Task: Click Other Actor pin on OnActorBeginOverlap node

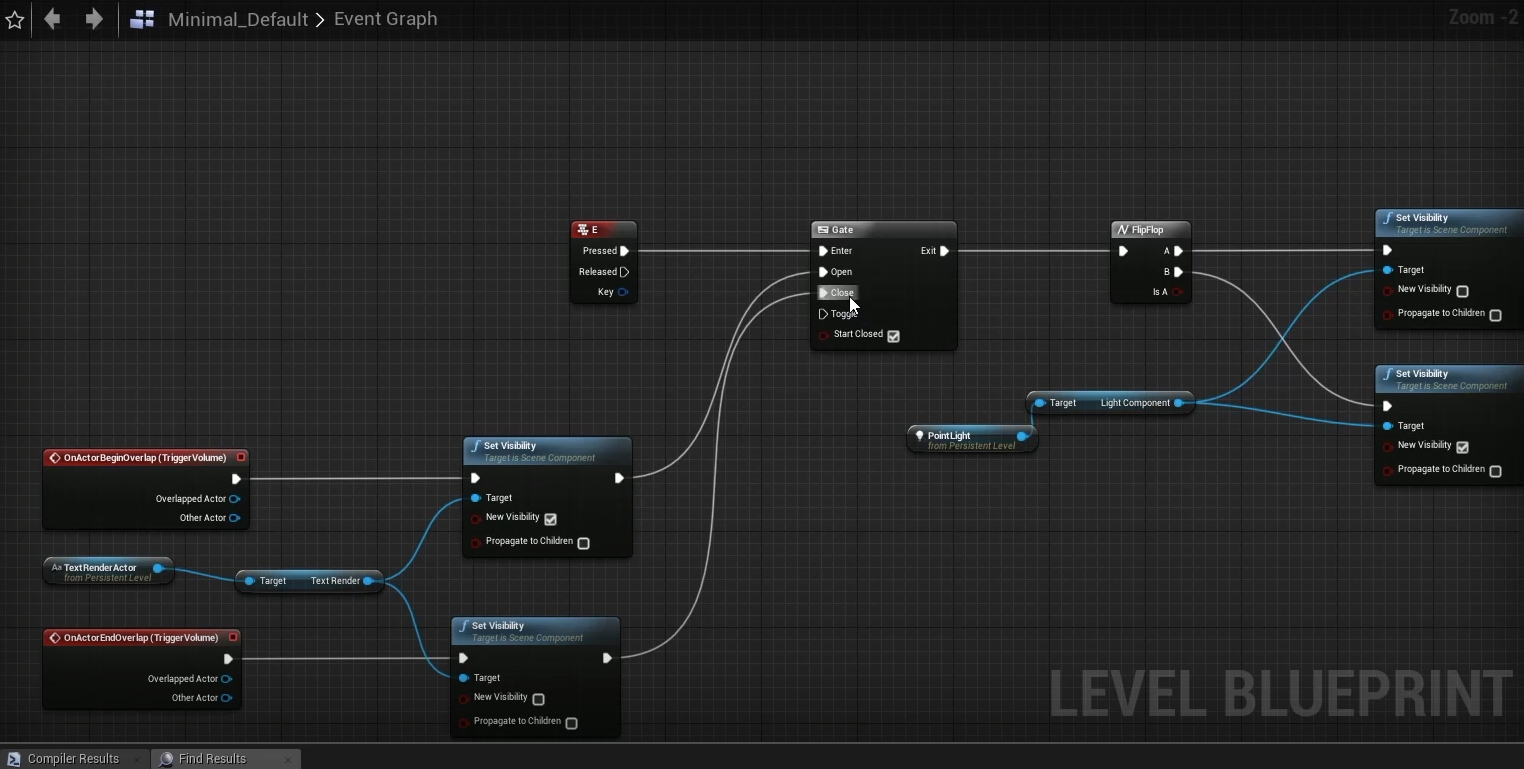Action: (x=235, y=518)
